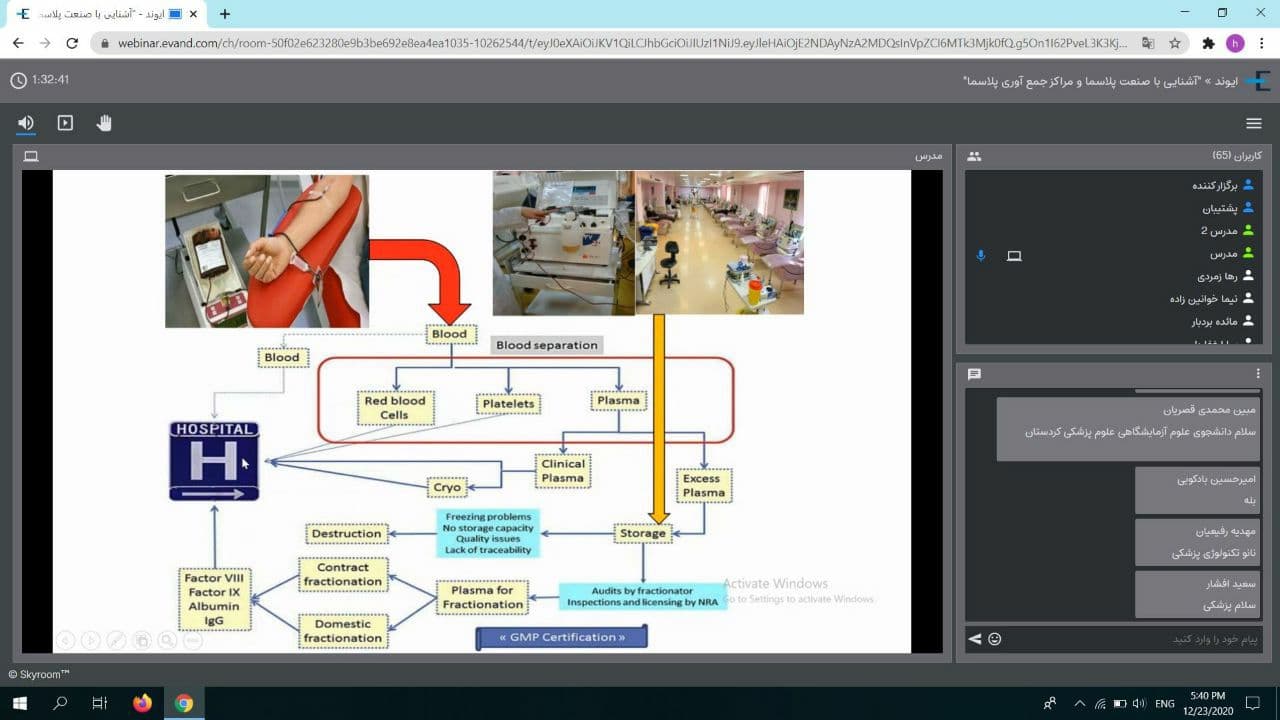This screenshot has width=1280, height=720.
Task: Open the Chrome three-dot menu
Action: 1262,43
